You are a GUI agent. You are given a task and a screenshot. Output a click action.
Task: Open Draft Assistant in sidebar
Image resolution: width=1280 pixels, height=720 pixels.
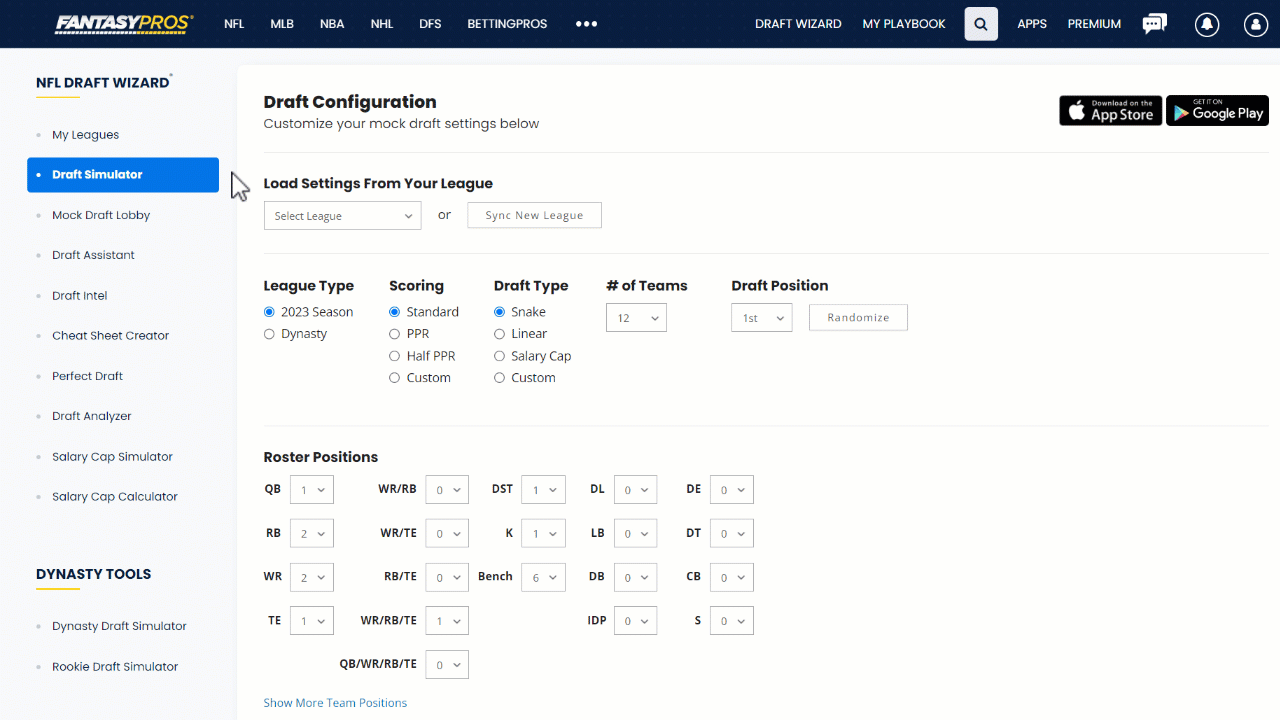[x=93, y=255]
